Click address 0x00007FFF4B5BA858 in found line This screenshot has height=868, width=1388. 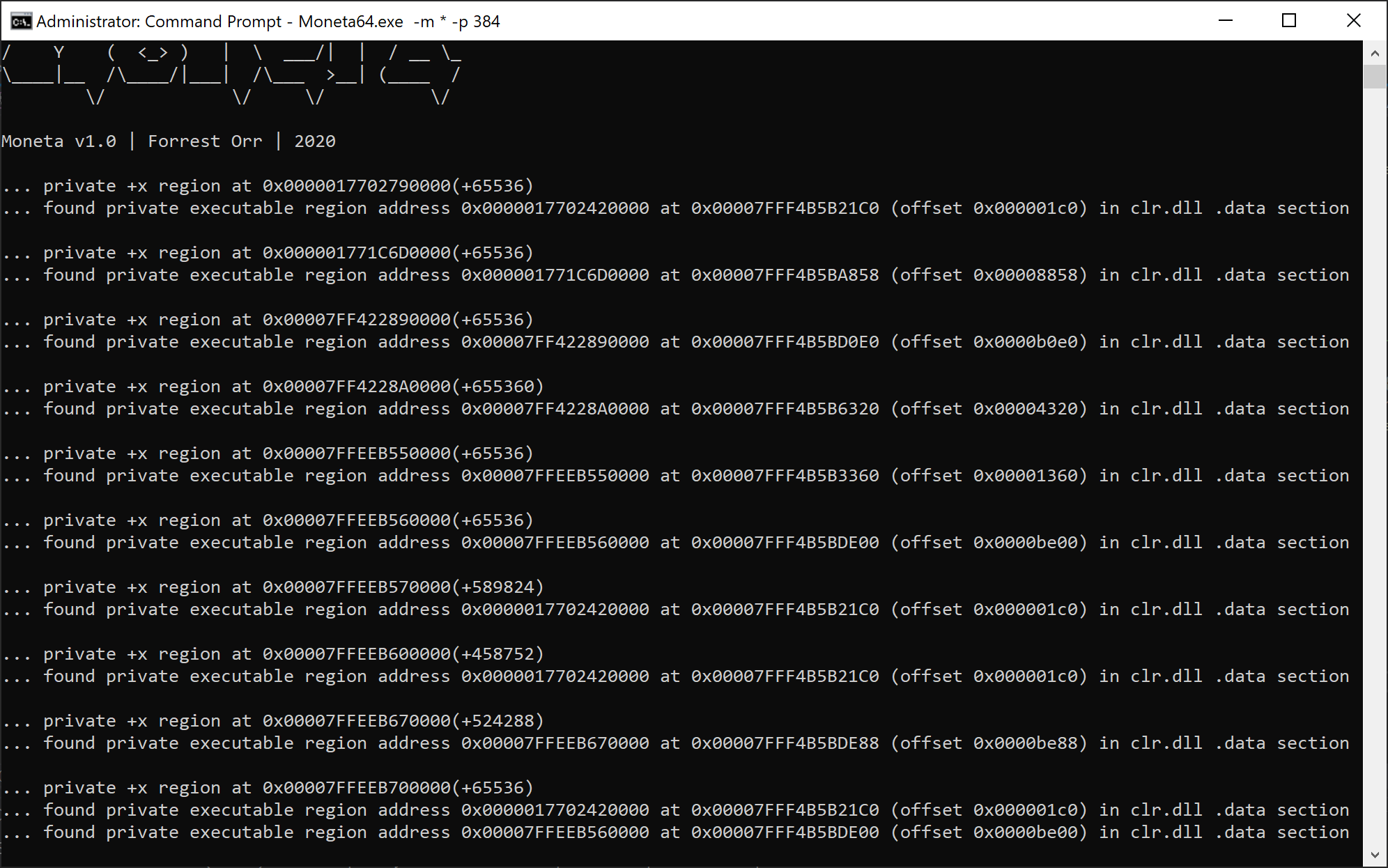[x=785, y=275]
